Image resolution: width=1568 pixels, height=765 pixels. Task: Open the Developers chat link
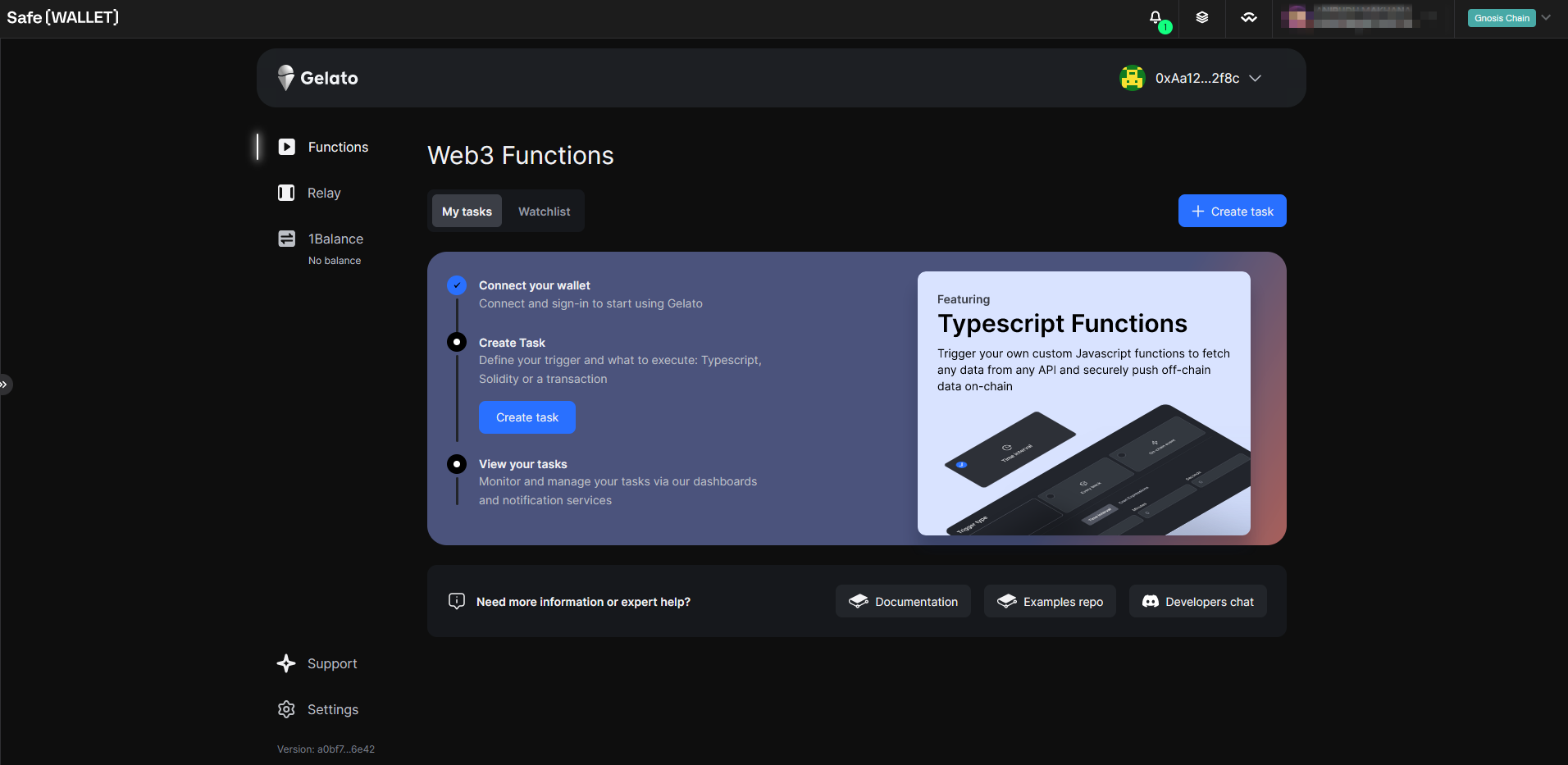1198,601
